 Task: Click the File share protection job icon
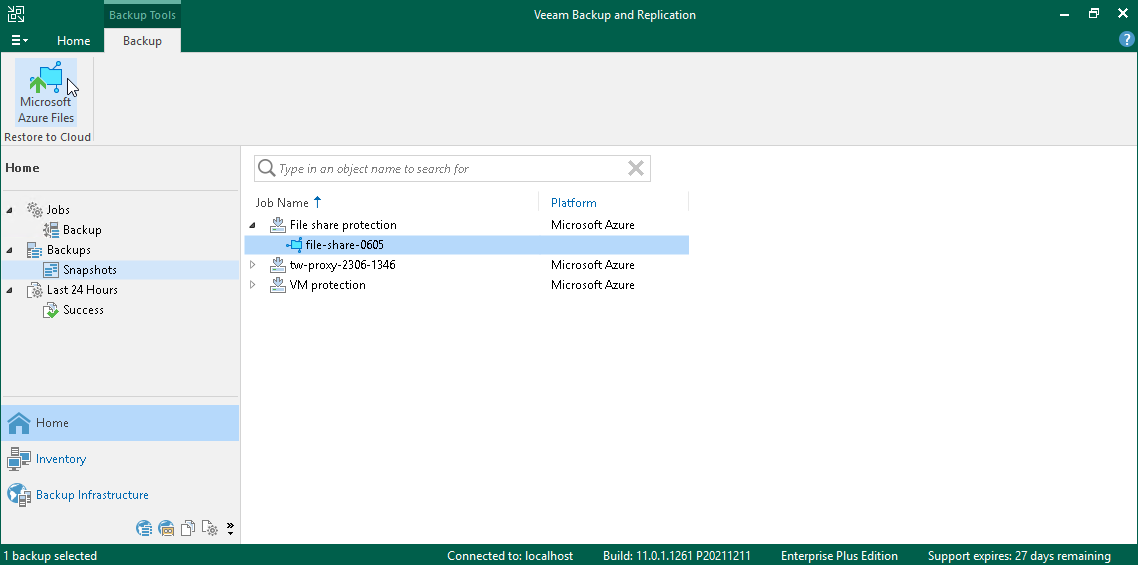pos(278,225)
